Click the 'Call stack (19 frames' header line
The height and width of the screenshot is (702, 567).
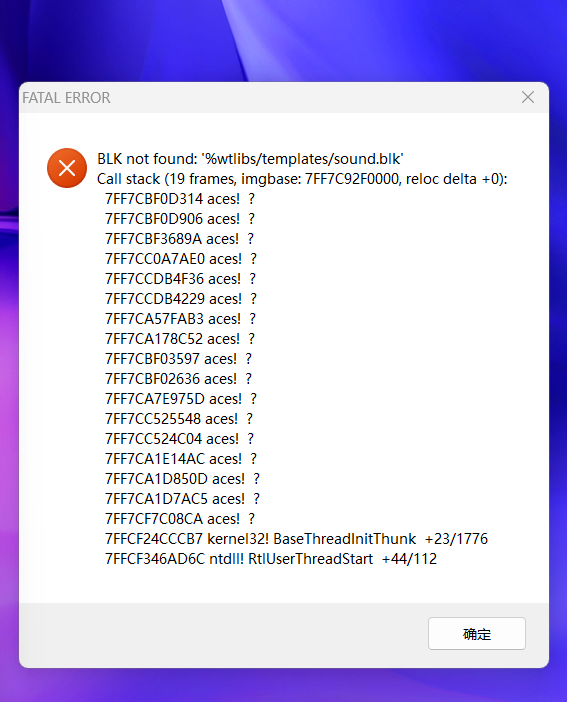pos(302,179)
